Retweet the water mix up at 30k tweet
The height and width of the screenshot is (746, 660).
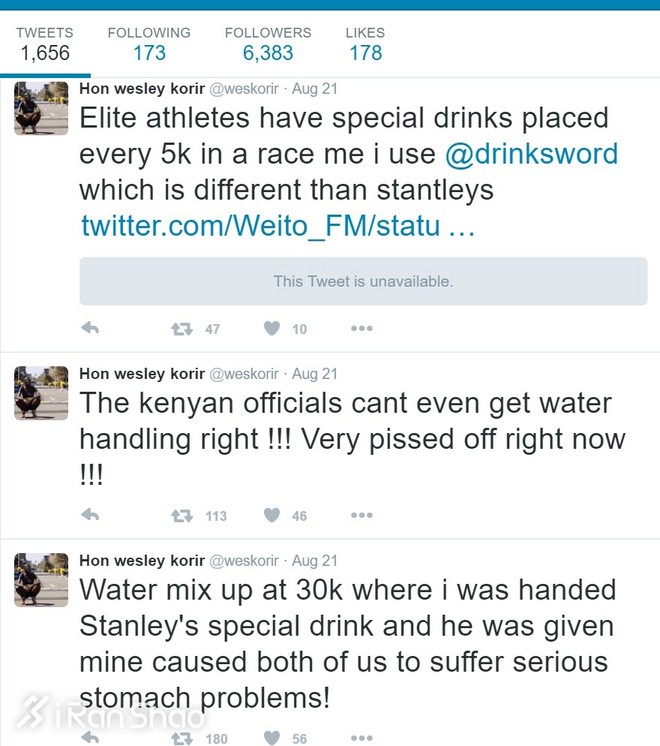[x=182, y=738]
